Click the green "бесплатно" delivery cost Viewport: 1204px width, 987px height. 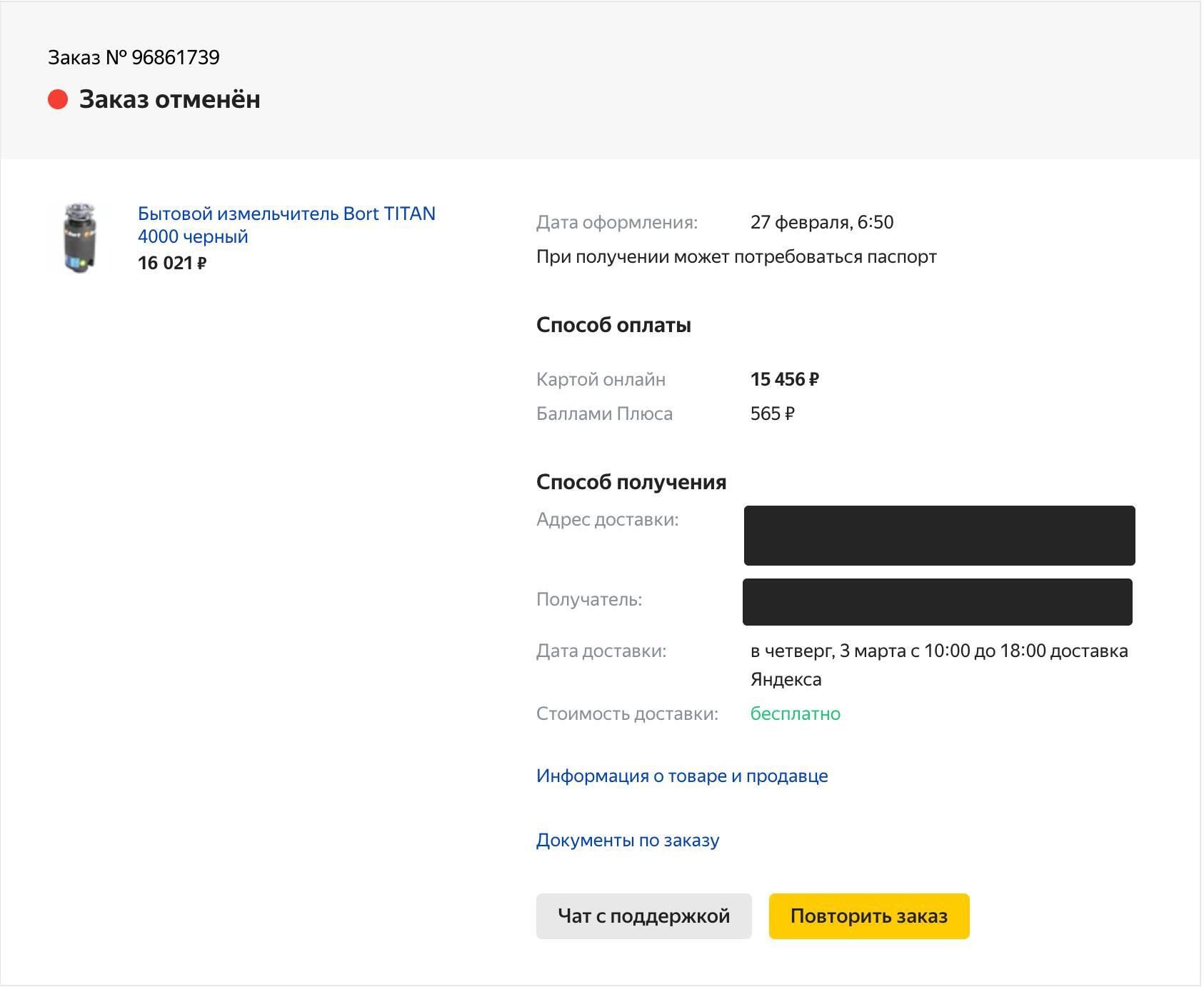point(795,714)
